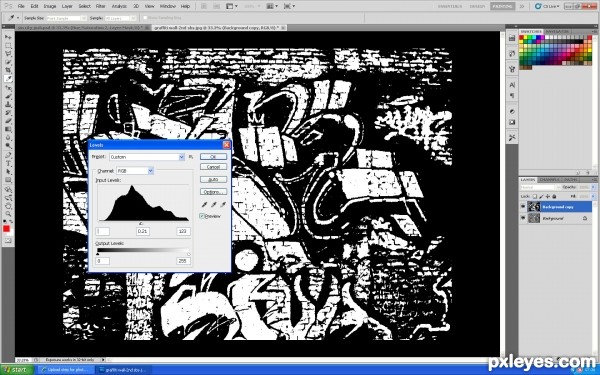
Task: Select the Spot Healing Brush tool
Action: point(8,88)
